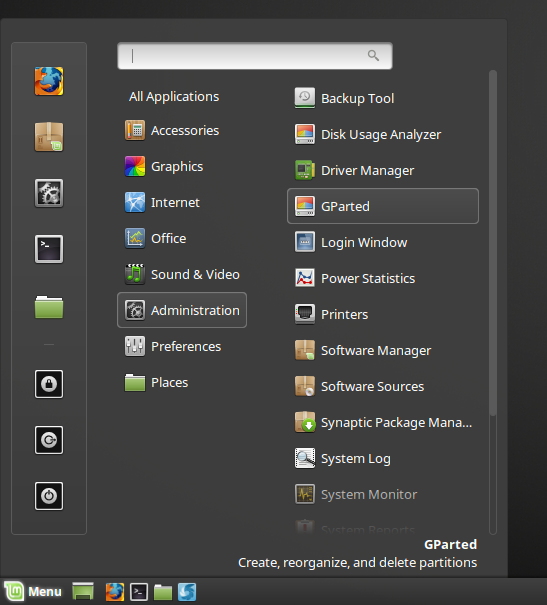Click inside the application search field
The height and width of the screenshot is (605, 547).
coord(255,56)
